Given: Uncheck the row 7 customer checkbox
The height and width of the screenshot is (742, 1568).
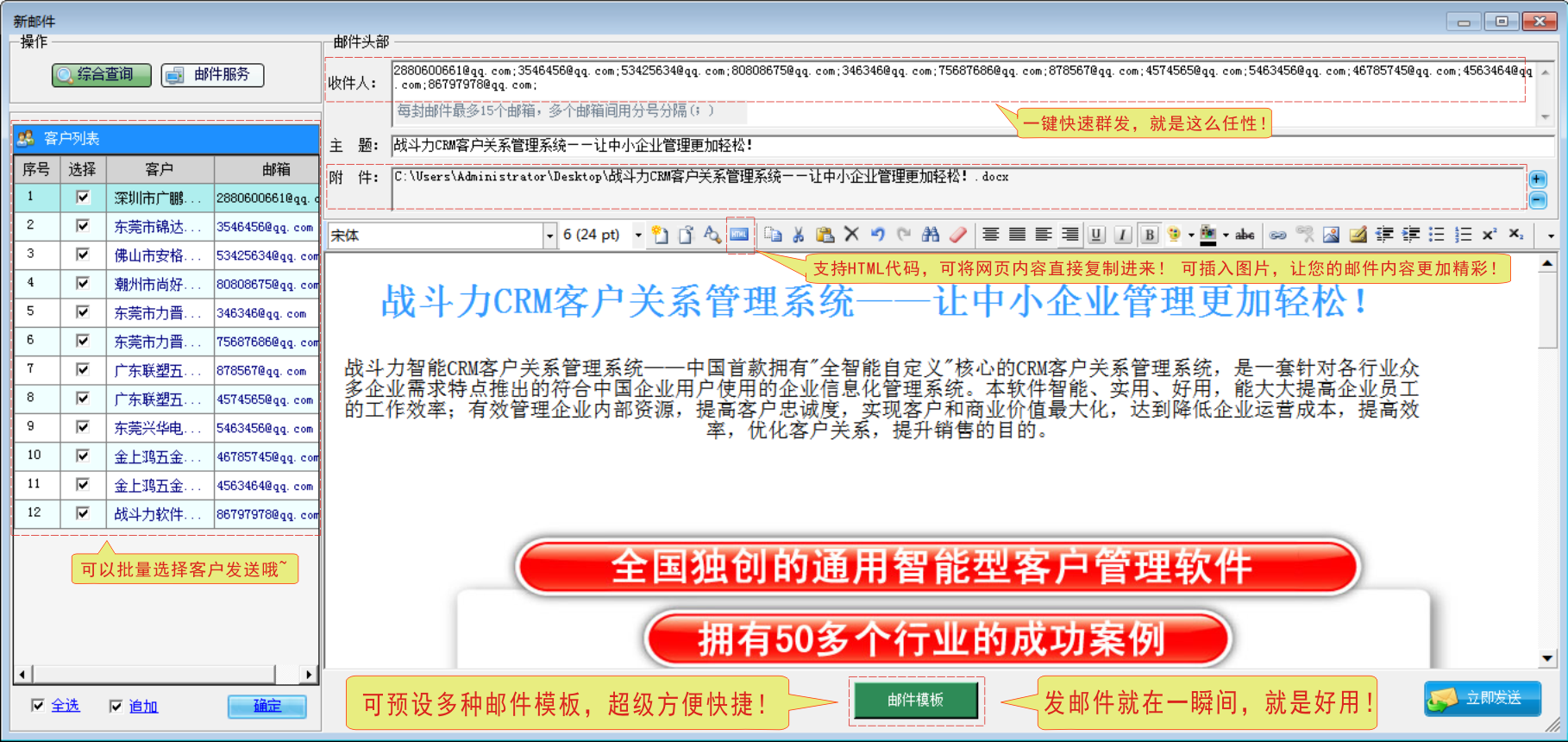Looking at the screenshot, I should 83,369.
